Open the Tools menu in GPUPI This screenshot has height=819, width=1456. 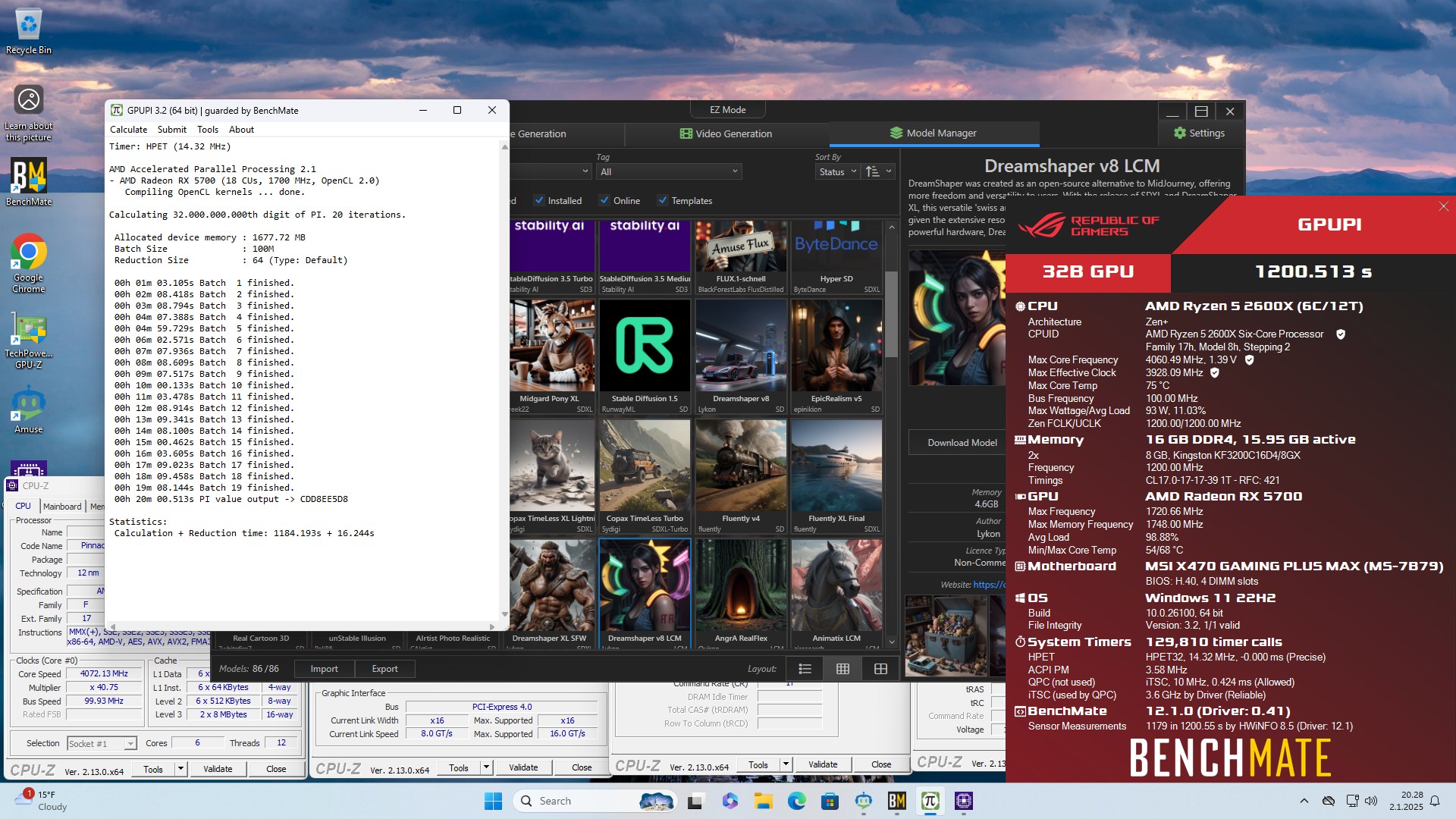pyautogui.click(x=208, y=130)
